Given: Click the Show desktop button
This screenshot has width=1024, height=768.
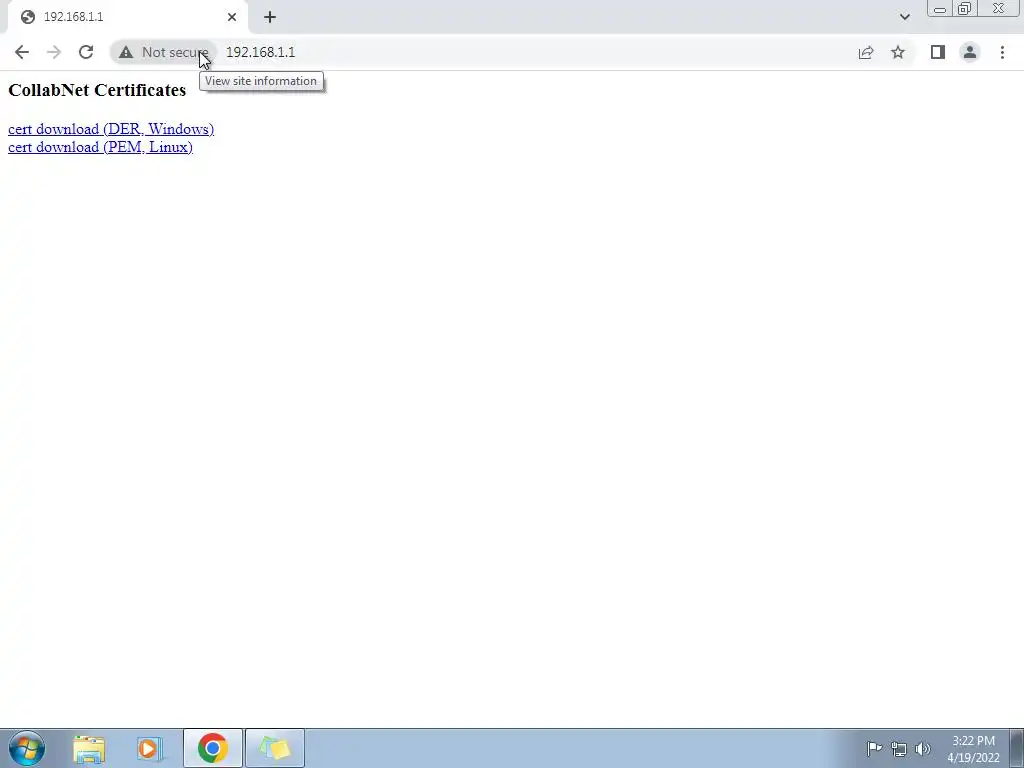Looking at the screenshot, I should point(1017,748).
